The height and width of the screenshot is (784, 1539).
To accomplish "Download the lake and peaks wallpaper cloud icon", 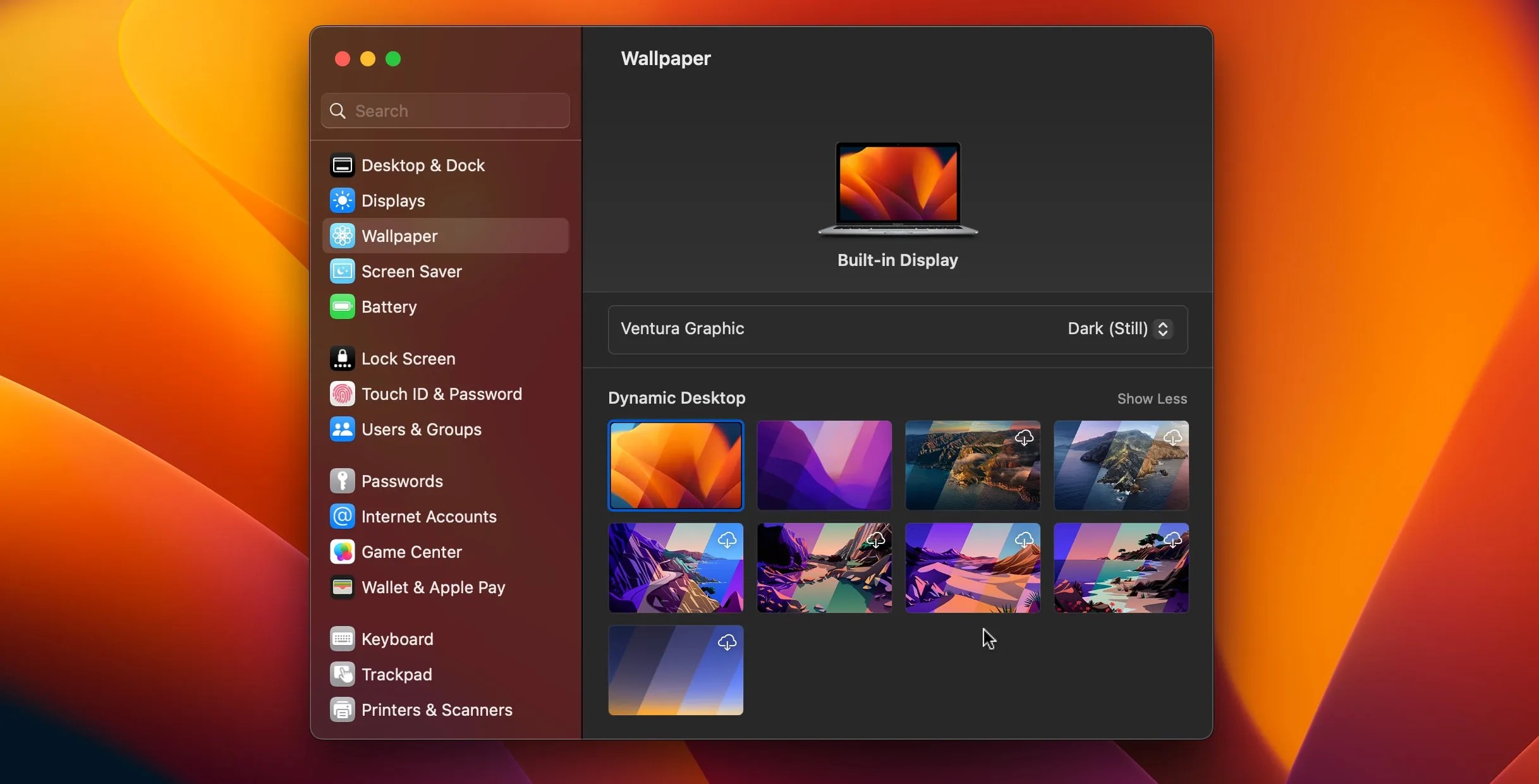I will coord(875,540).
